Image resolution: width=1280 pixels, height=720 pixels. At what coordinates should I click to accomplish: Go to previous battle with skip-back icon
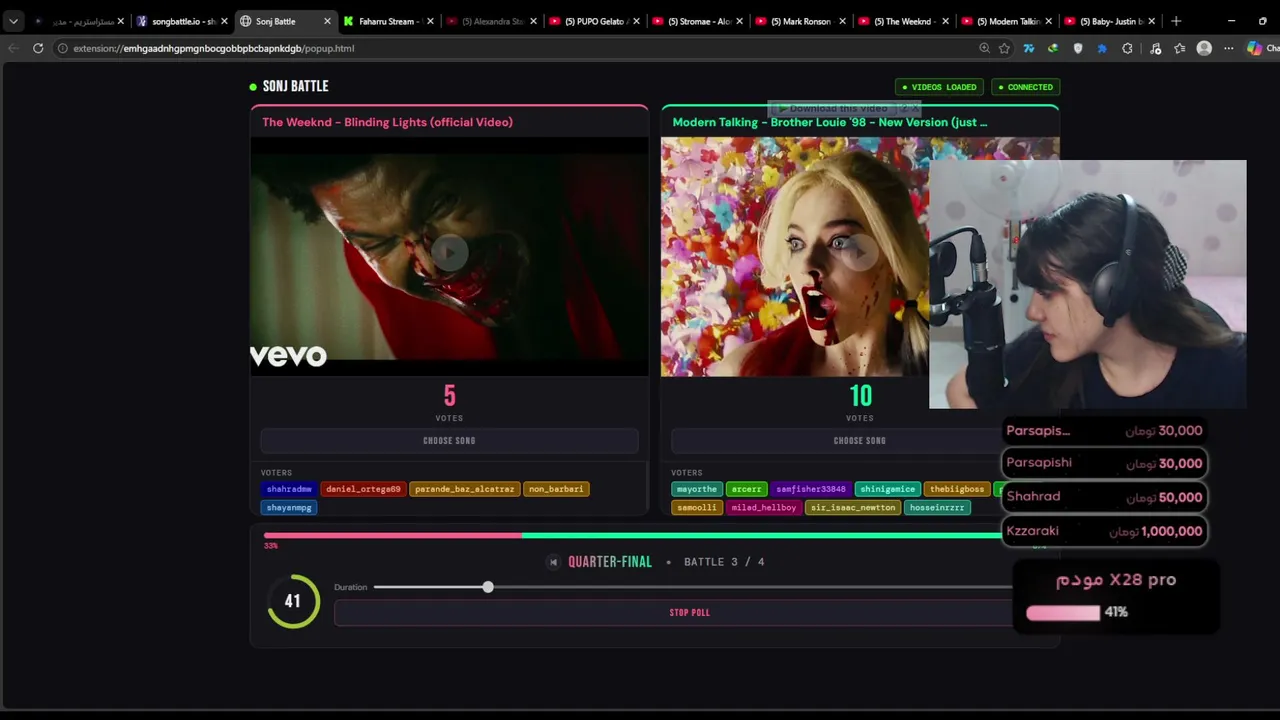[x=553, y=562]
